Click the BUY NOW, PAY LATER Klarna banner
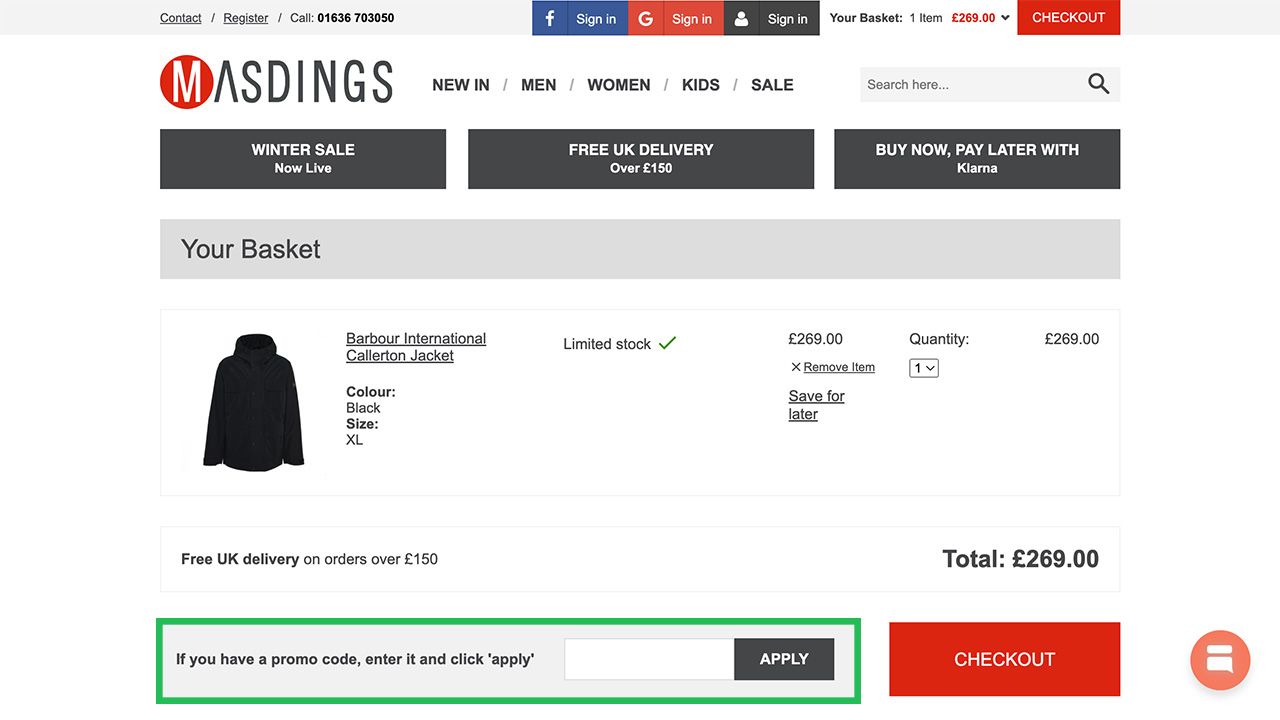 tap(977, 158)
